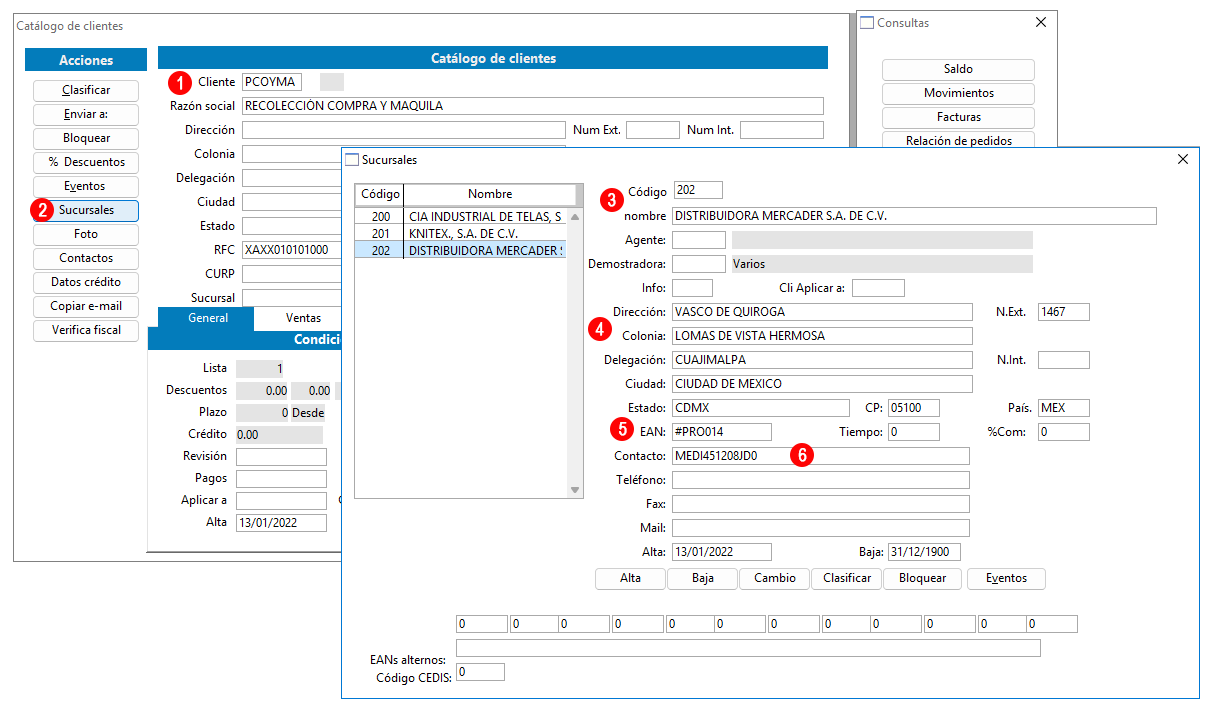Click the Alta button in Sucursales
This screenshot has height=713, width=1211.
tap(631, 578)
